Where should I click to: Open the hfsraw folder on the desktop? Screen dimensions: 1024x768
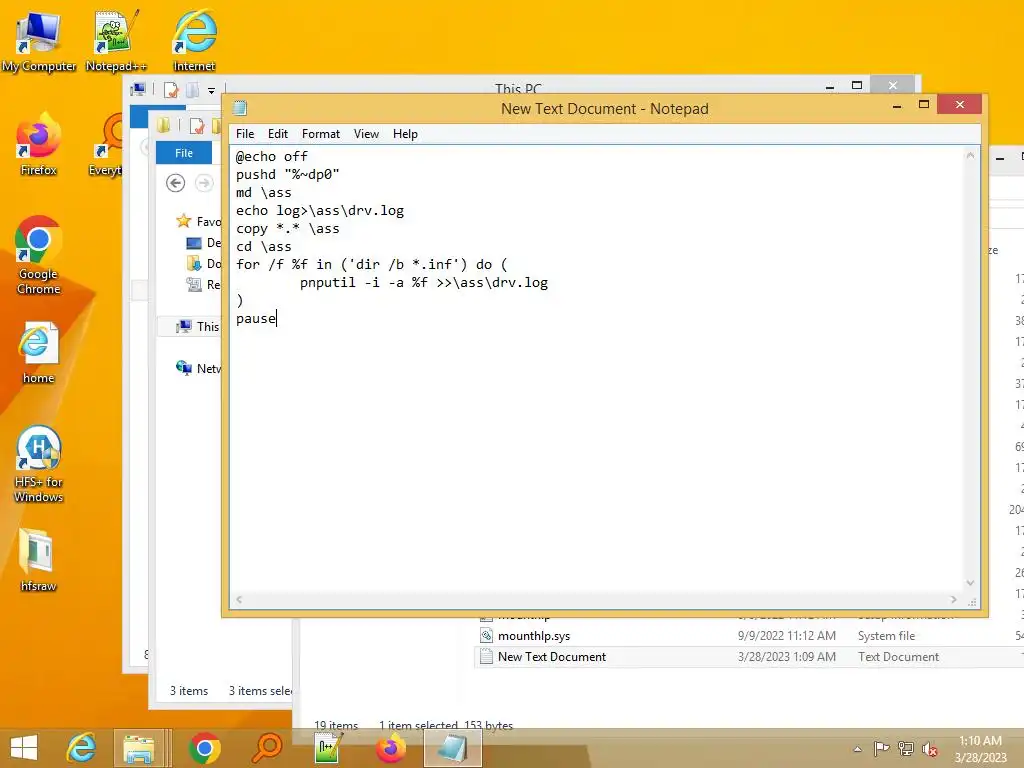[39, 560]
